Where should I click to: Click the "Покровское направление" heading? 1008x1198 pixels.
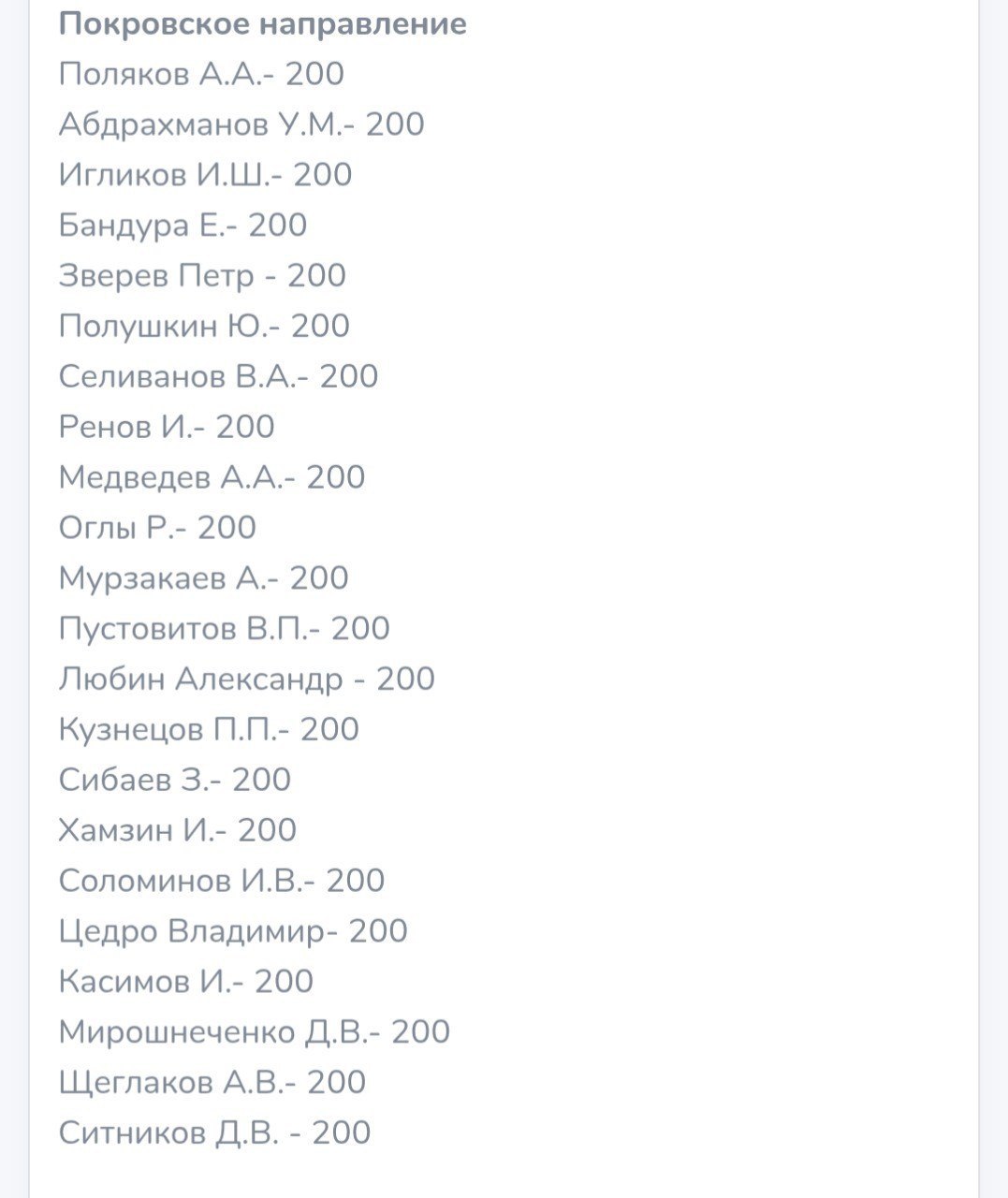[x=262, y=24]
